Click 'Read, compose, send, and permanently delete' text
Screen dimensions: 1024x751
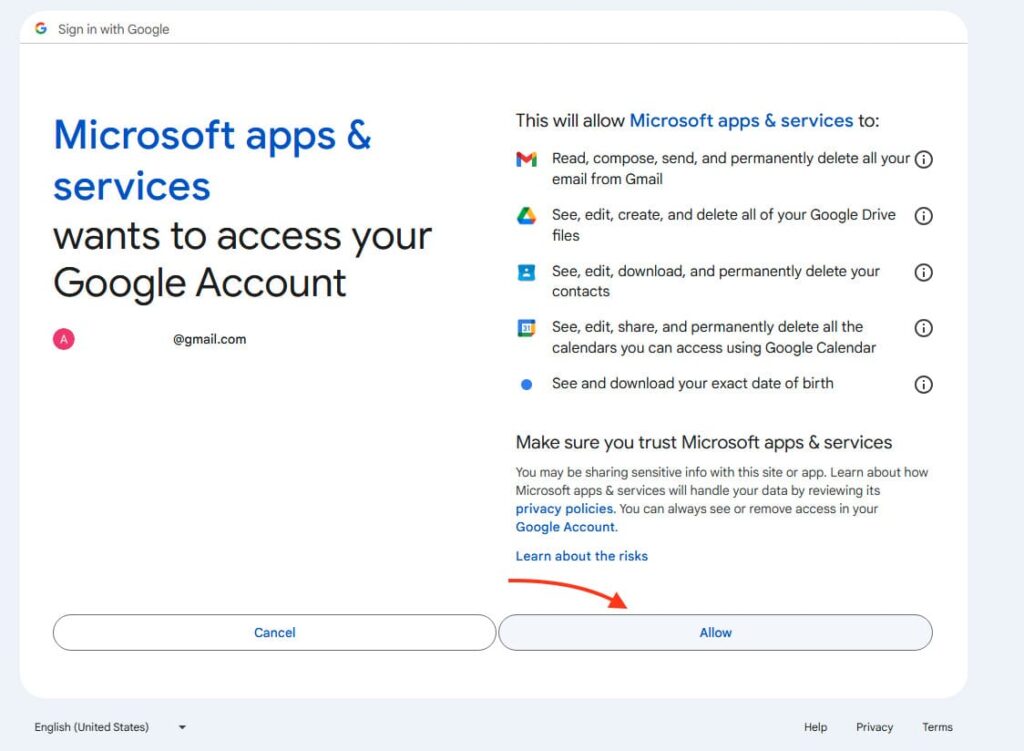[731, 168]
